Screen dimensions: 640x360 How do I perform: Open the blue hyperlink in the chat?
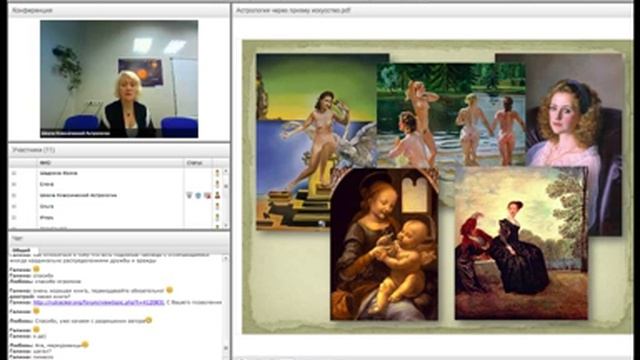click(x=99, y=302)
